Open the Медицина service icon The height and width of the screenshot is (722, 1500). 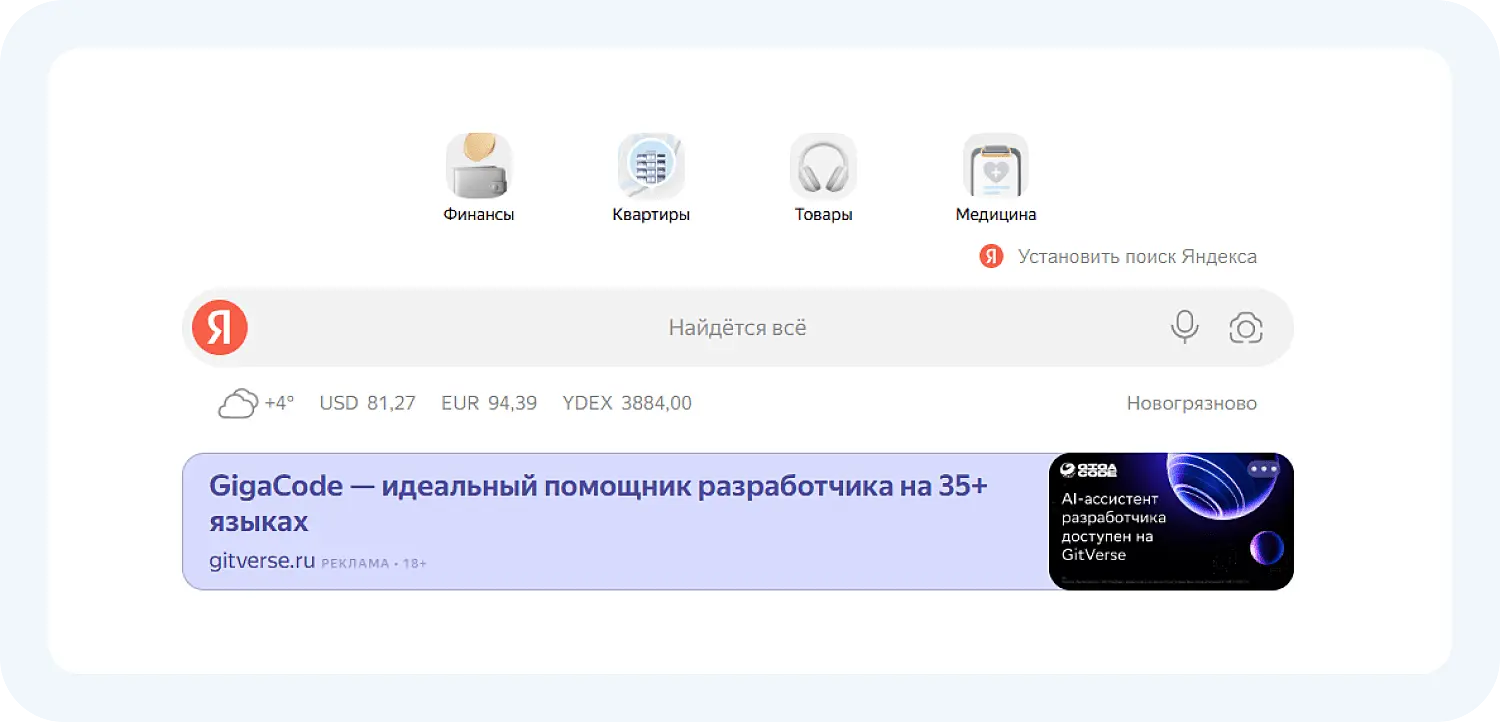[x=995, y=167]
